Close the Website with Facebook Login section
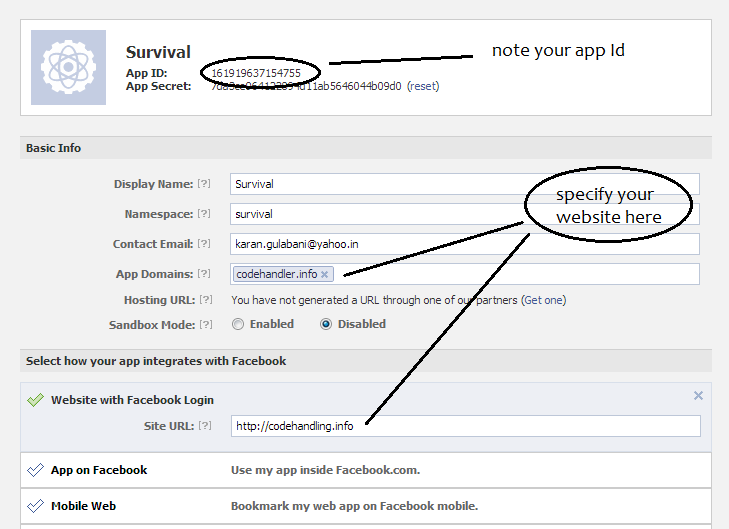Image resolution: width=729 pixels, height=529 pixels. point(698,396)
